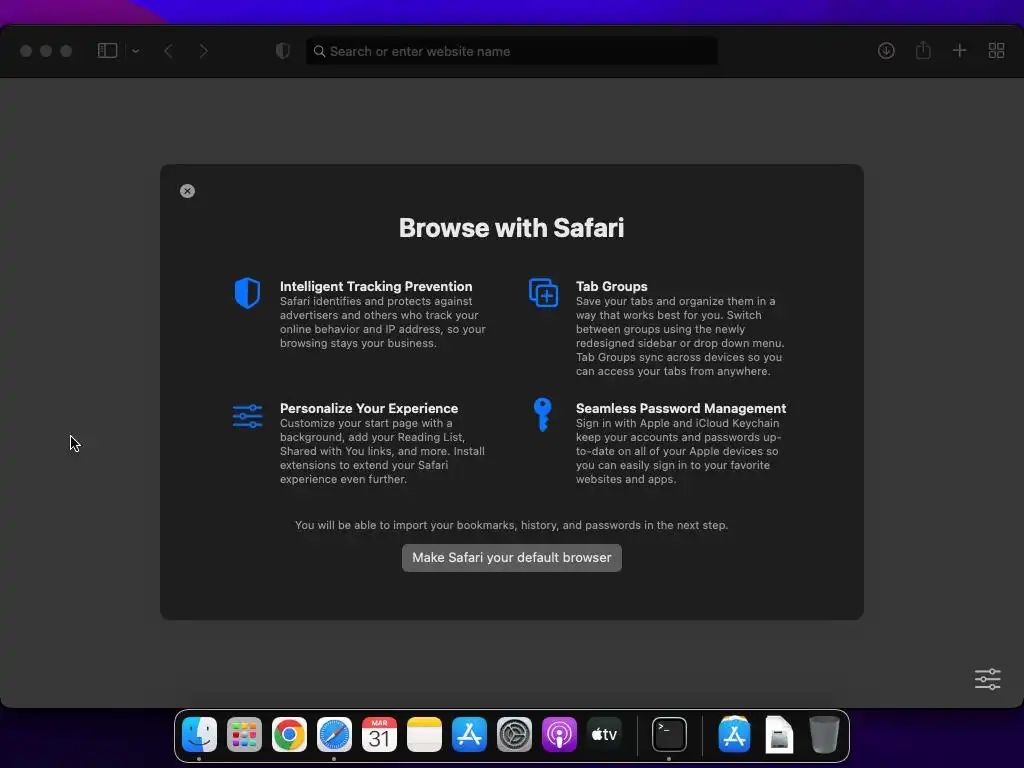Click the yellow minimize window button
The width and height of the screenshot is (1024, 768).
click(x=46, y=51)
